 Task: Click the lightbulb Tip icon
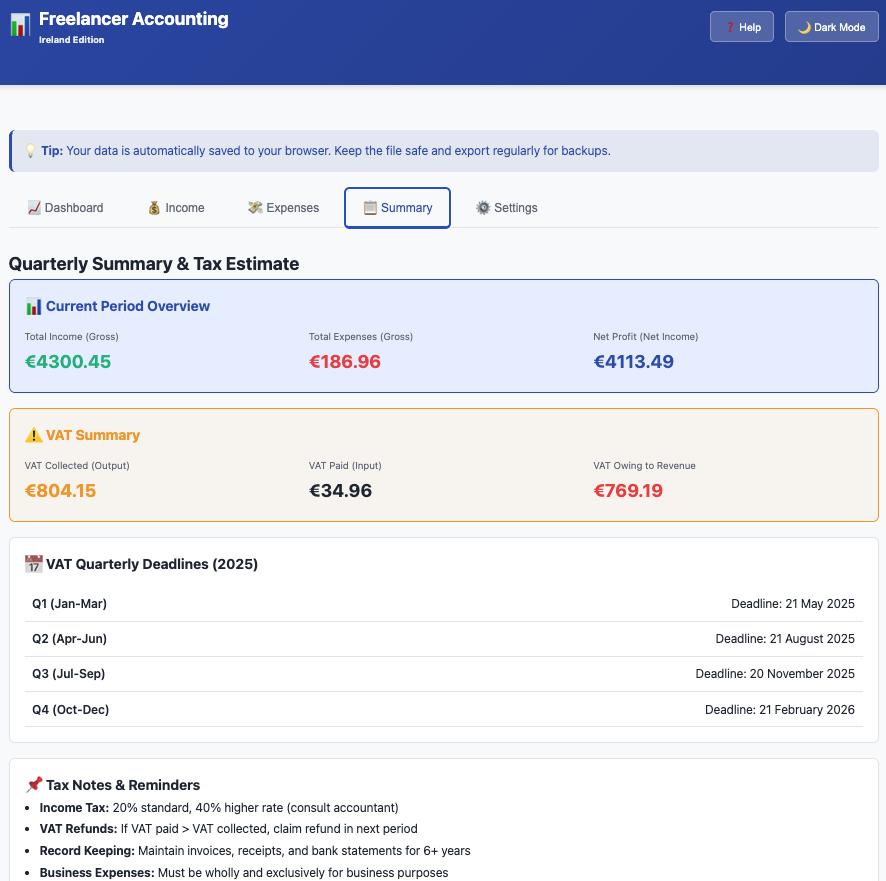click(31, 151)
